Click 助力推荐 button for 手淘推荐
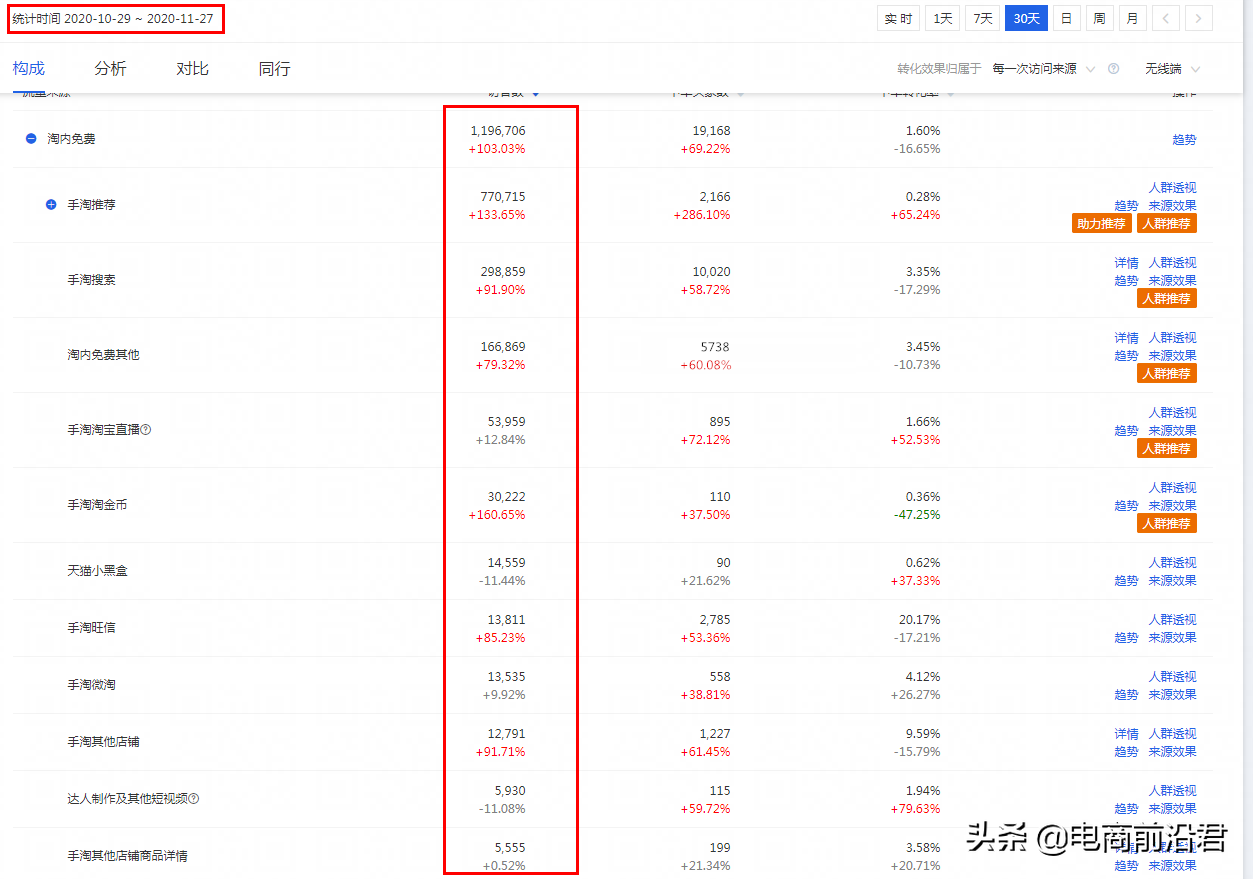The height and width of the screenshot is (879, 1253). point(1101,223)
